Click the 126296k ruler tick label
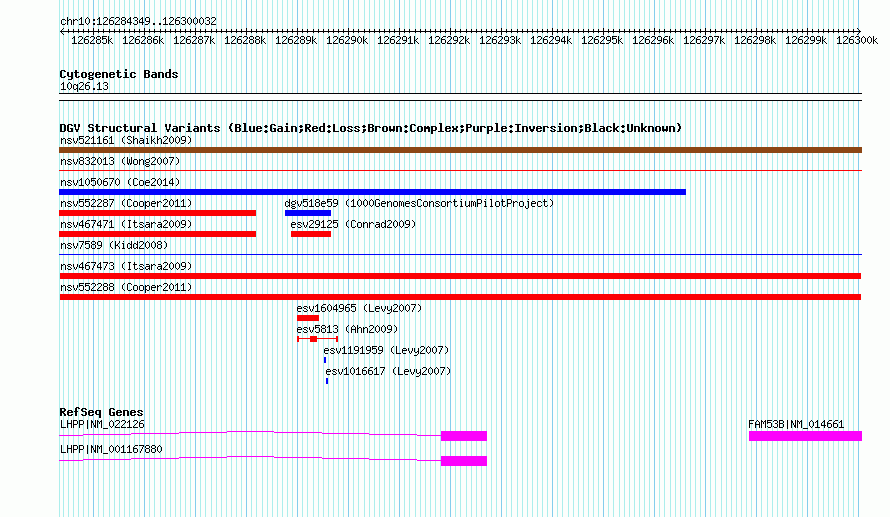Viewport: 890px width, 517px height. (x=653, y=40)
